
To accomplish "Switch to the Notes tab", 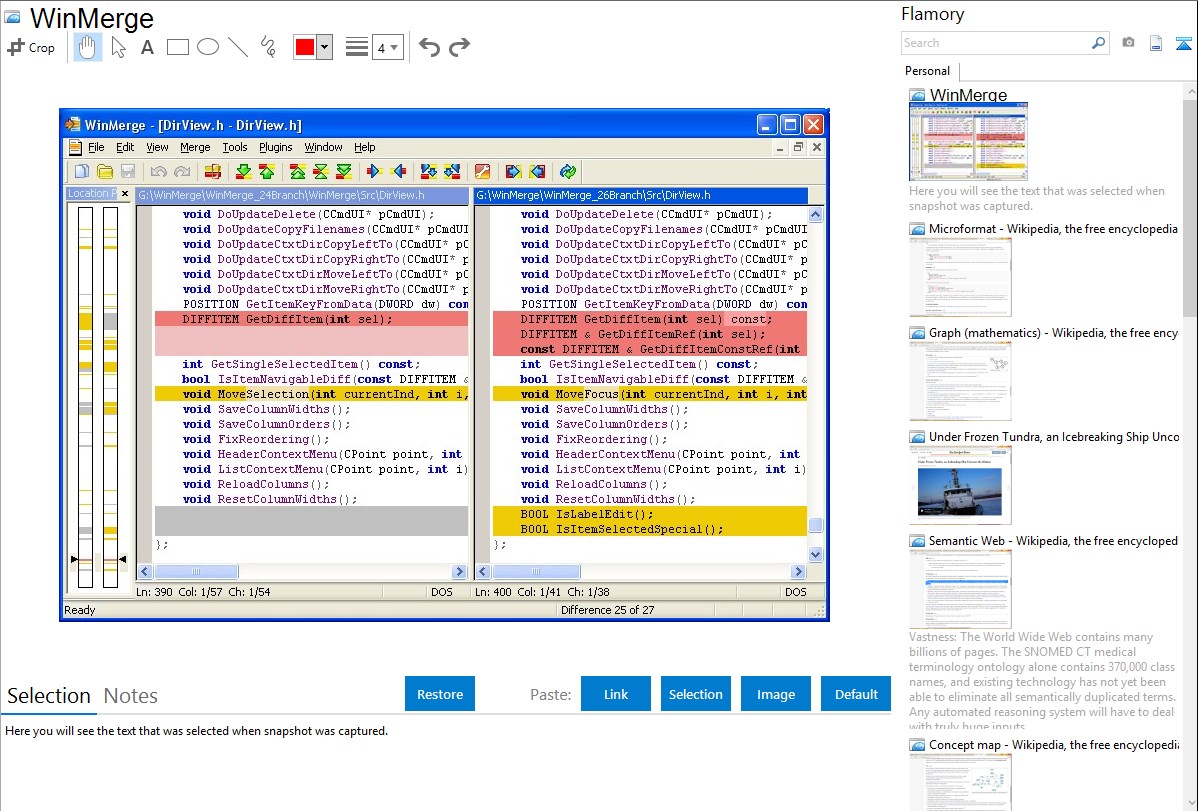I will coord(131,696).
